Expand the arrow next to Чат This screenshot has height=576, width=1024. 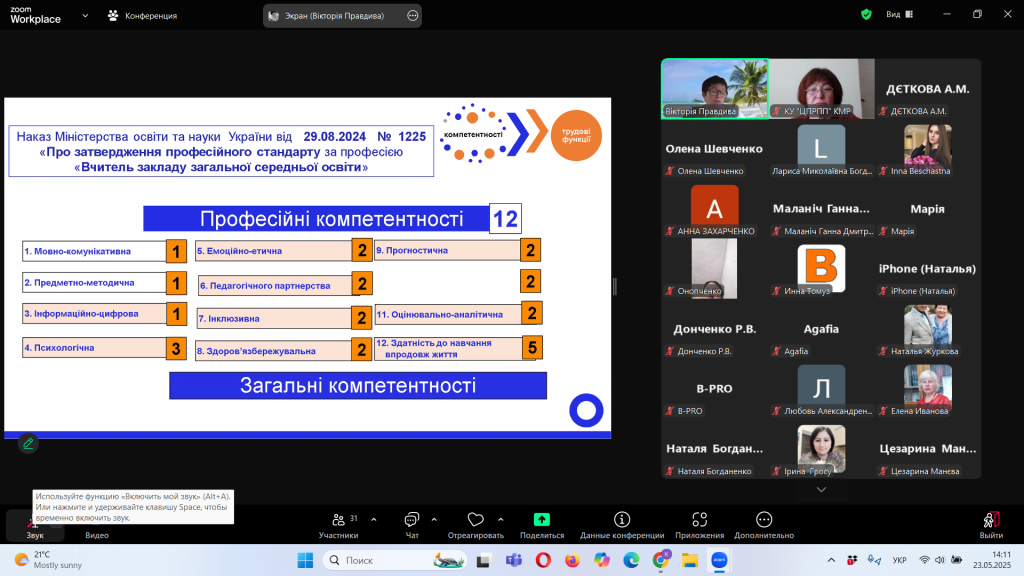pos(434,520)
